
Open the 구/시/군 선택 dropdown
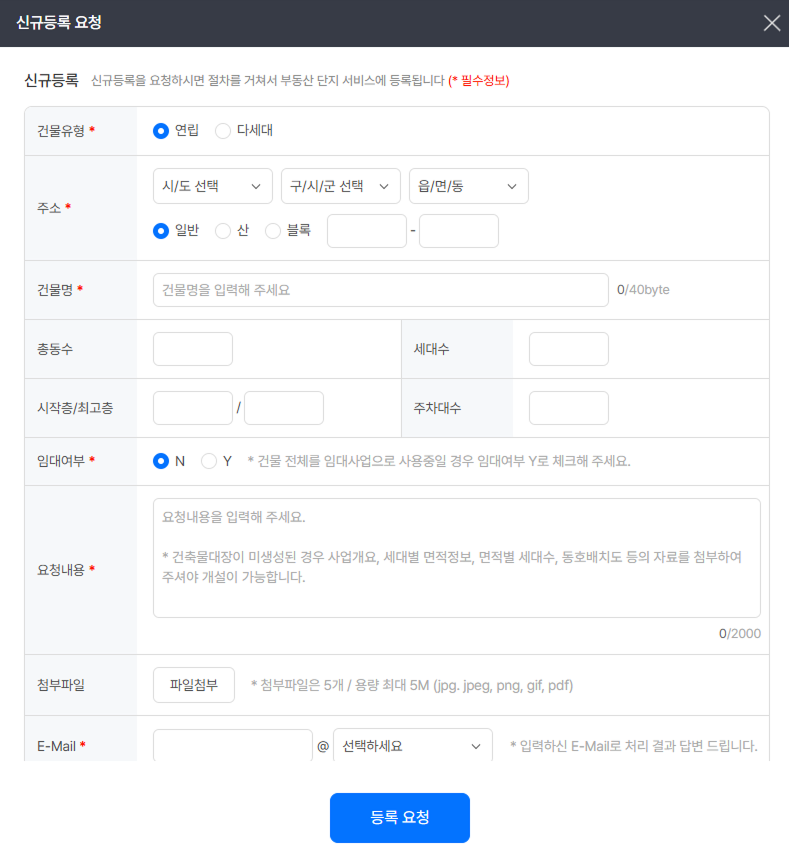pyautogui.click(x=341, y=186)
